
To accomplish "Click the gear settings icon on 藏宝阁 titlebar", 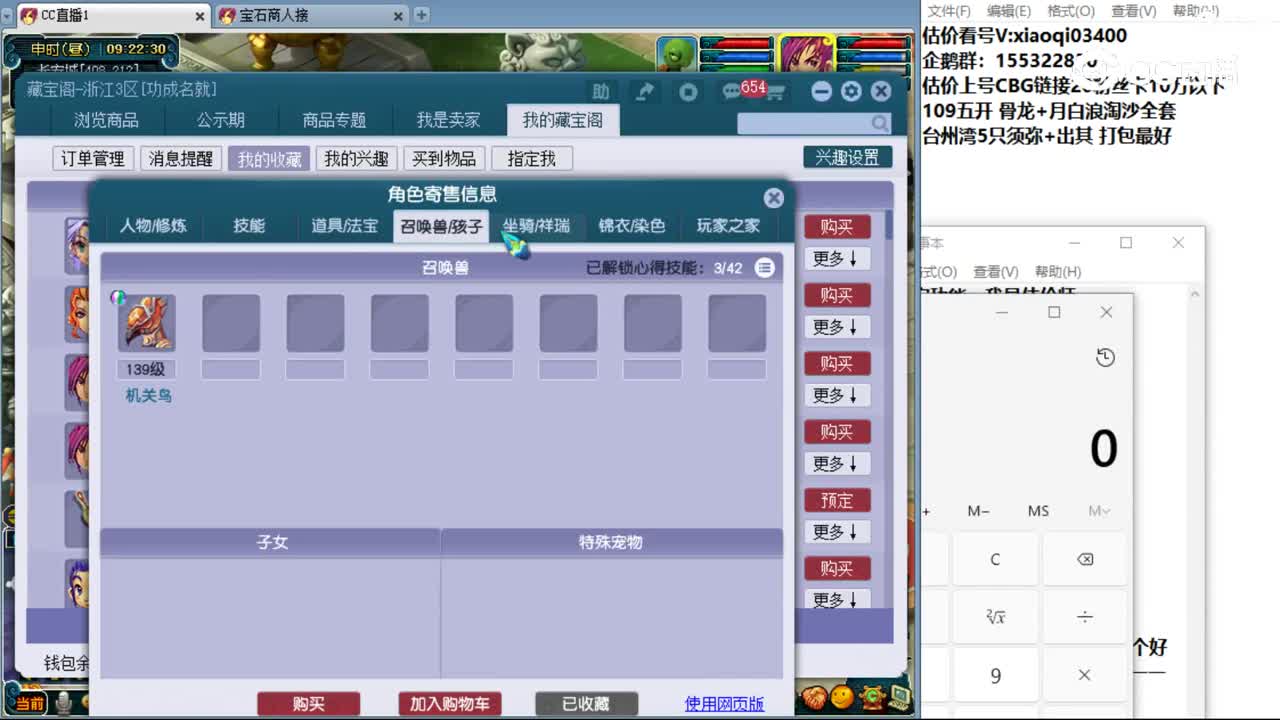I will (851, 90).
